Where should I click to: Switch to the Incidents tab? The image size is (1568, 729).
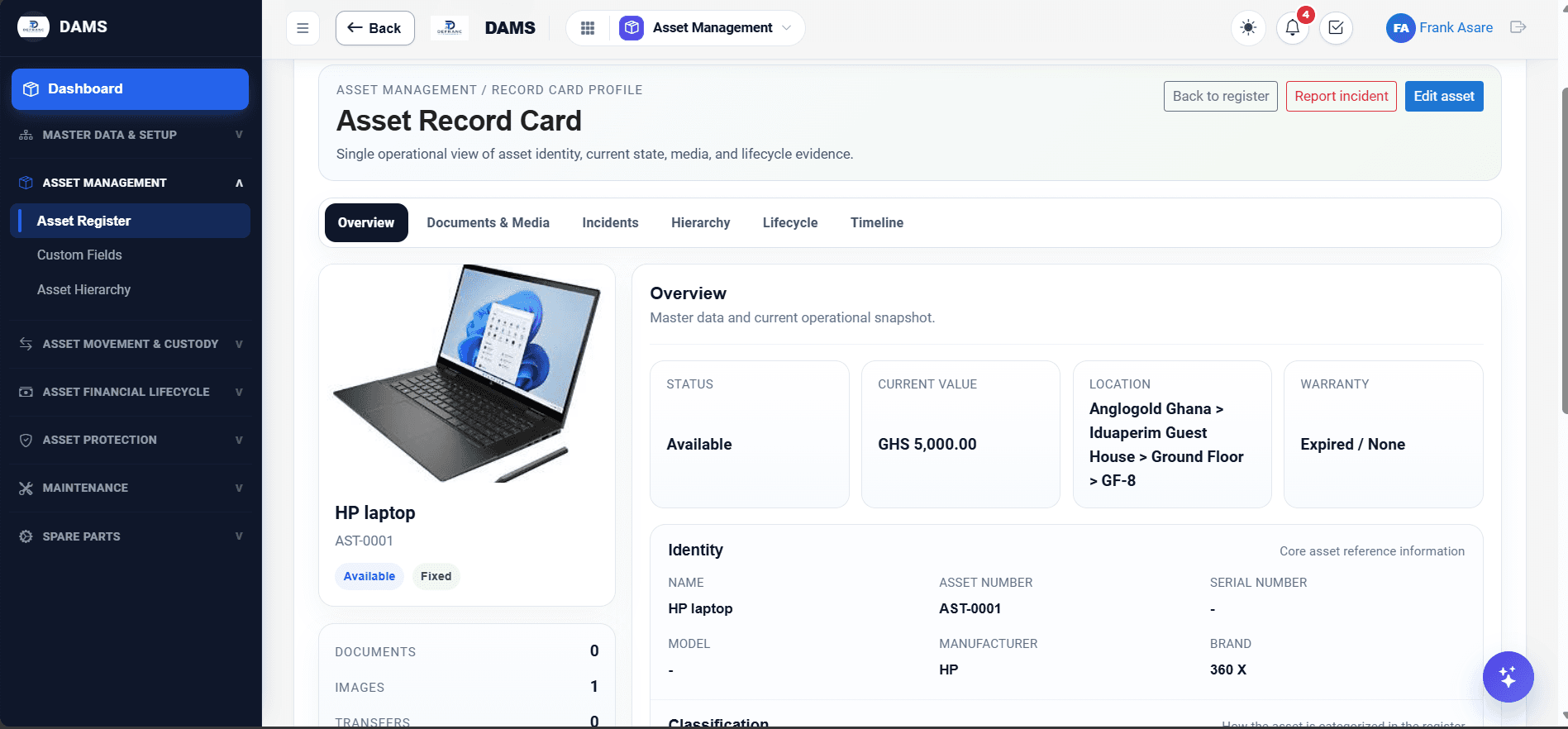coord(610,222)
